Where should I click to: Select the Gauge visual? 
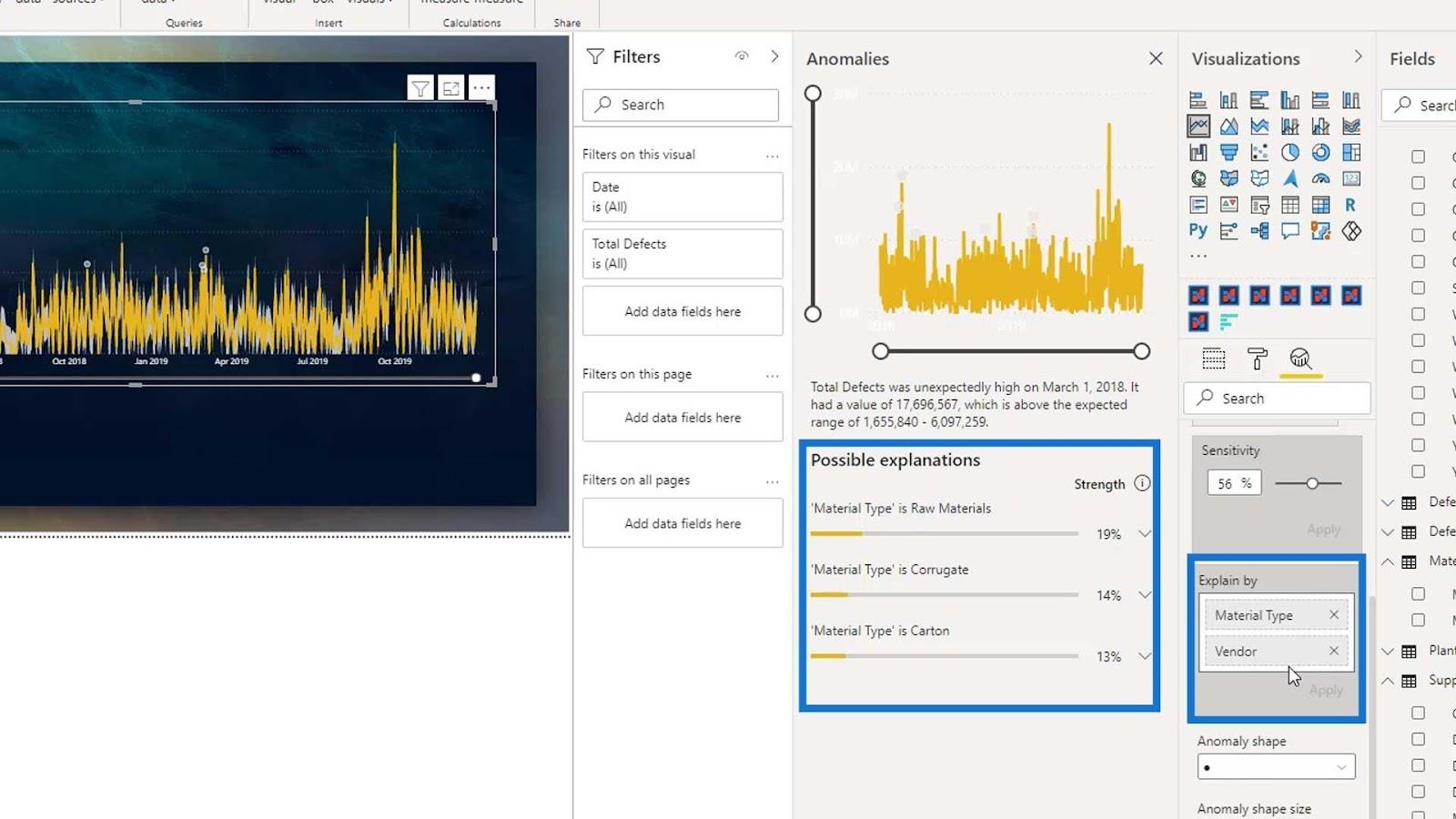(x=1320, y=179)
